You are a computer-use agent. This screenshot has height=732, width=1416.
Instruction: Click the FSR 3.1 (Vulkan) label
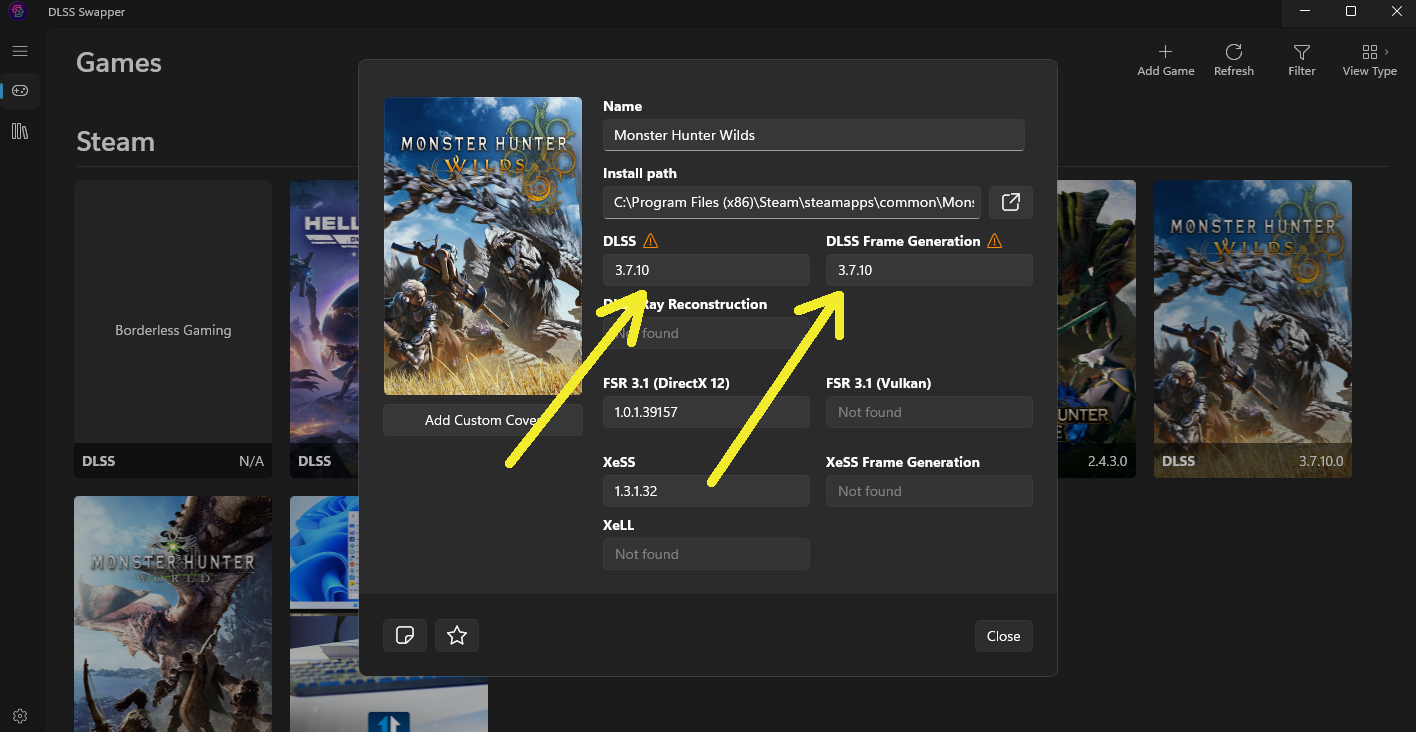coord(879,383)
